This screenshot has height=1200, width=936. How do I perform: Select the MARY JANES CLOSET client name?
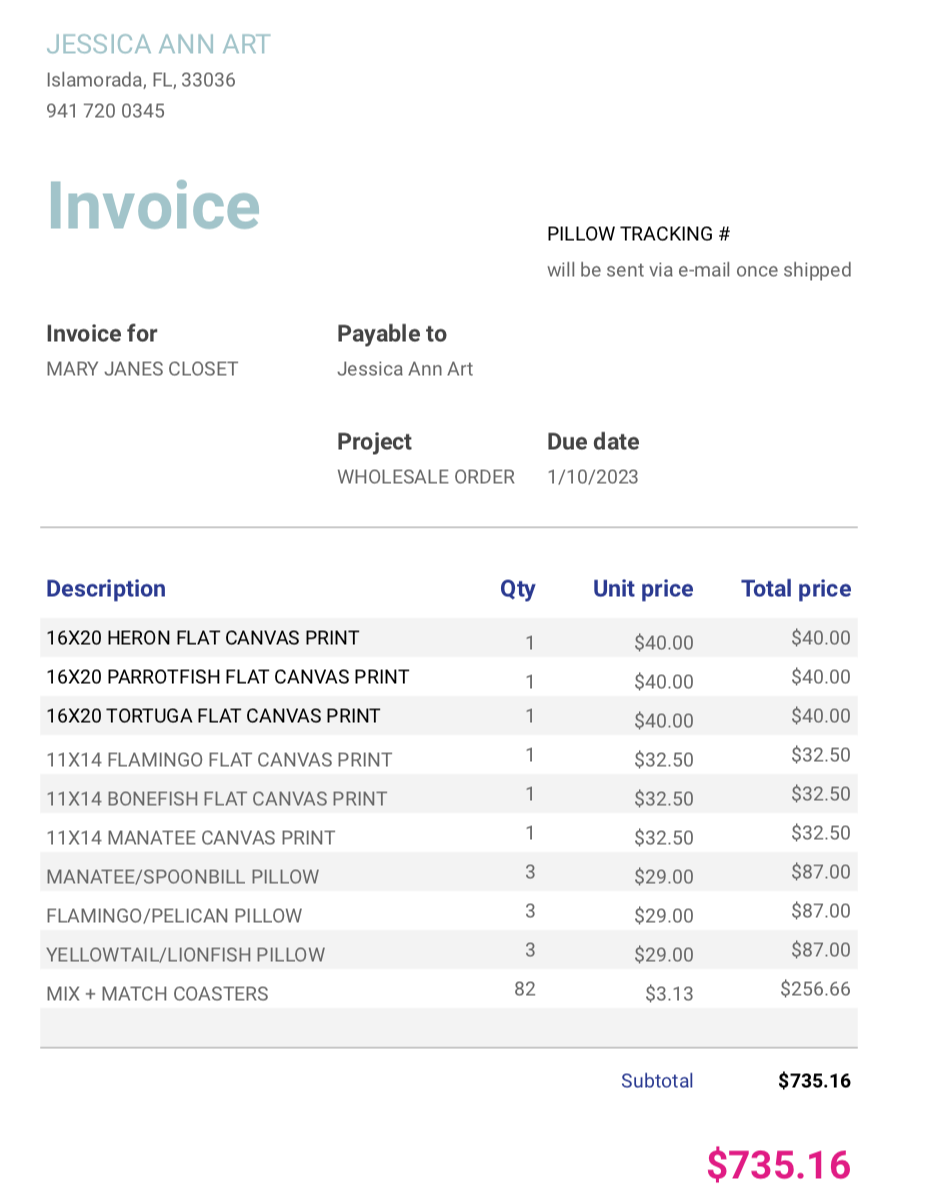pos(141,369)
